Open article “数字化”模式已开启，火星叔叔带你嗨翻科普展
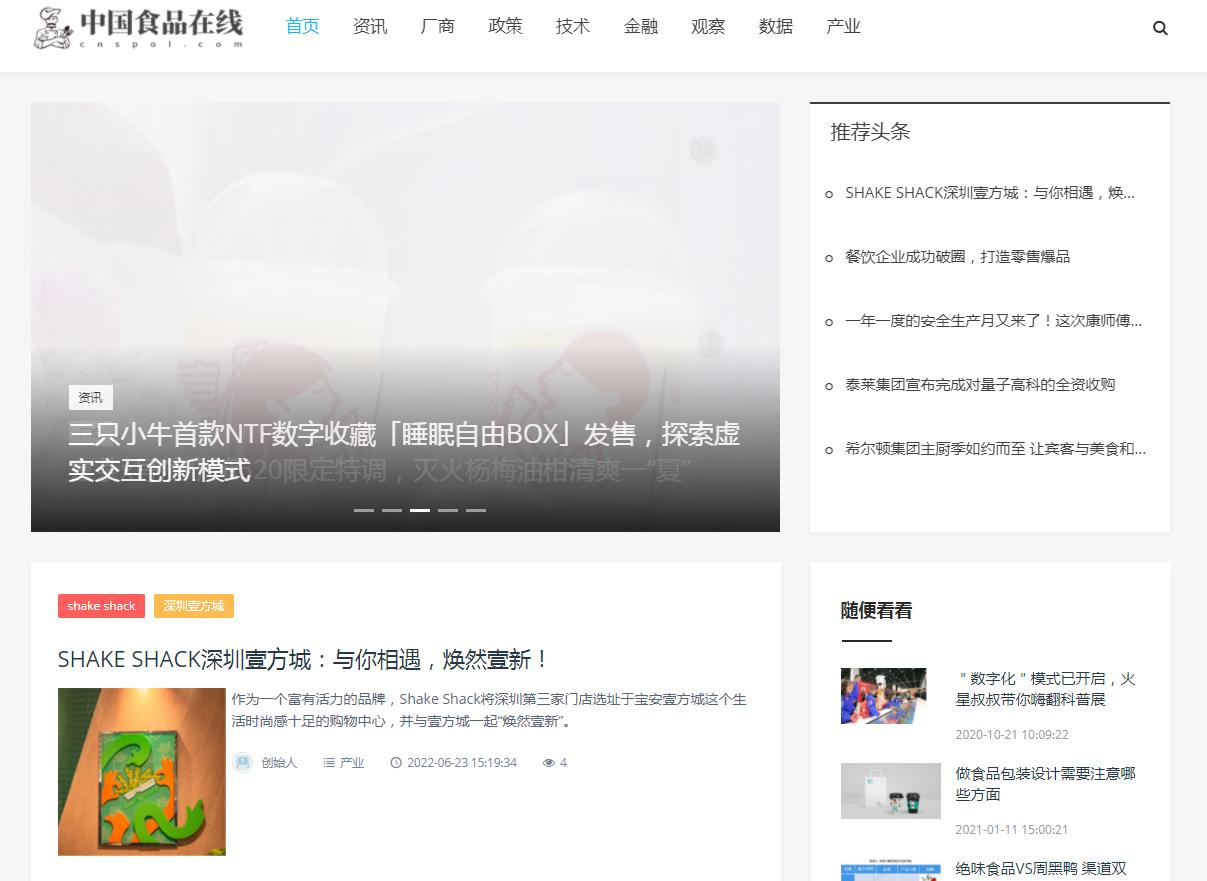The image size is (1207, 881). 1046,689
